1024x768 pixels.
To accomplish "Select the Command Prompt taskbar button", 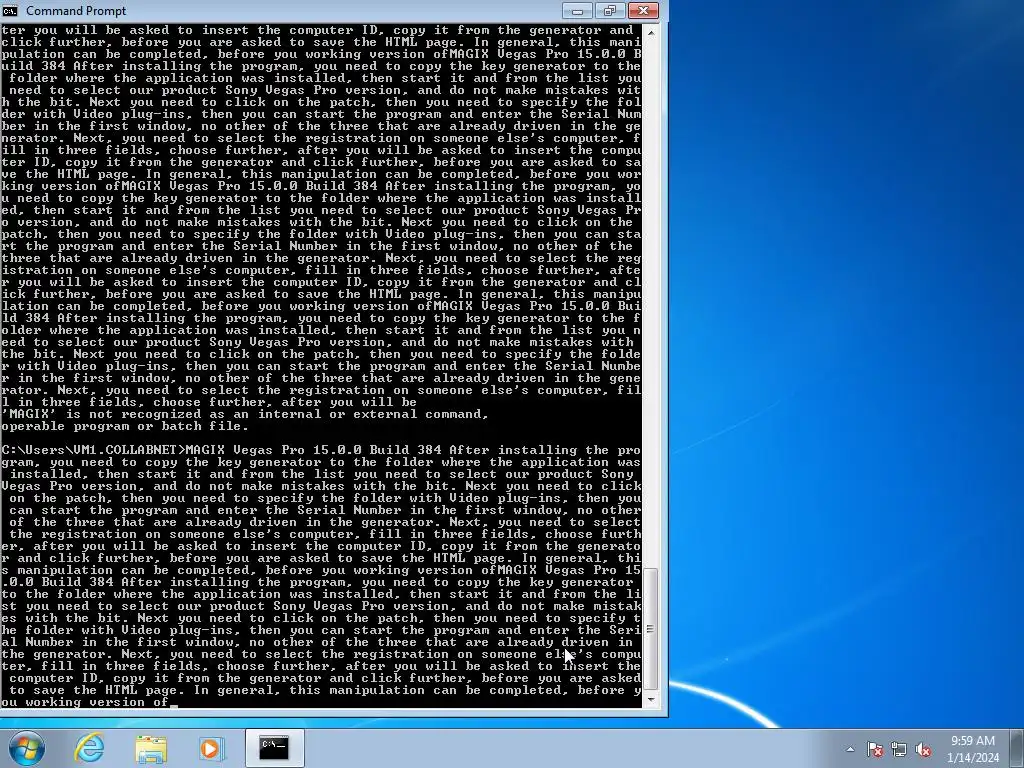I will pyautogui.click(x=274, y=748).
